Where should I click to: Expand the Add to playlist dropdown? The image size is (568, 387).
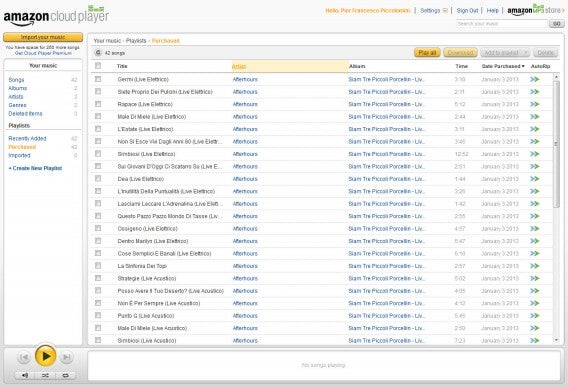(x=505, y=53)
